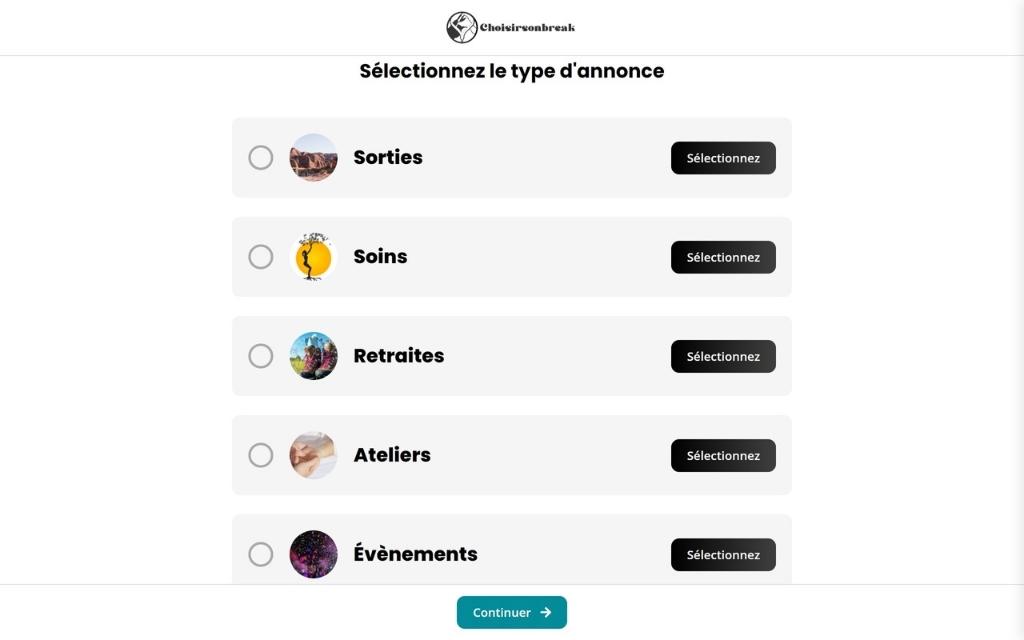
Task: Click the arrow icon on Continuer
Action: (546, 613)
